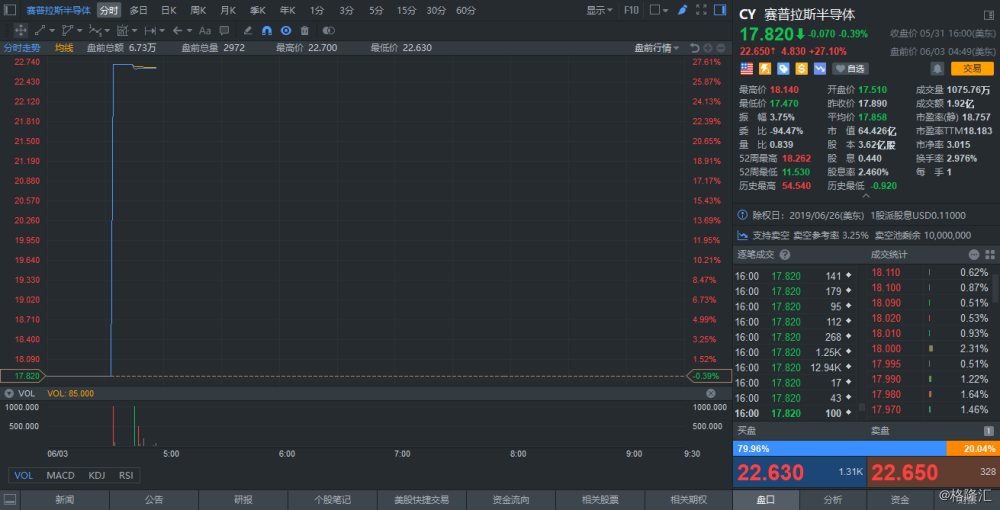Screen dimensions: 1000x510
Task: Select the eraser drawing tool
Action: coord(248,30)
